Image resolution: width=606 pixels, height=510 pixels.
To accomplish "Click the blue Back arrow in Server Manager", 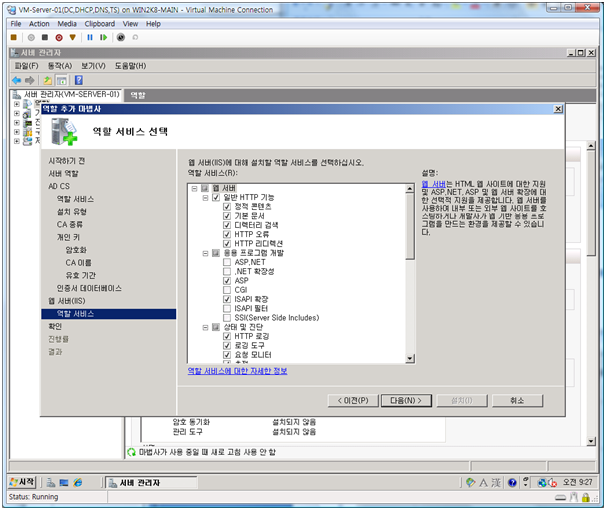I will click(16, 80).
